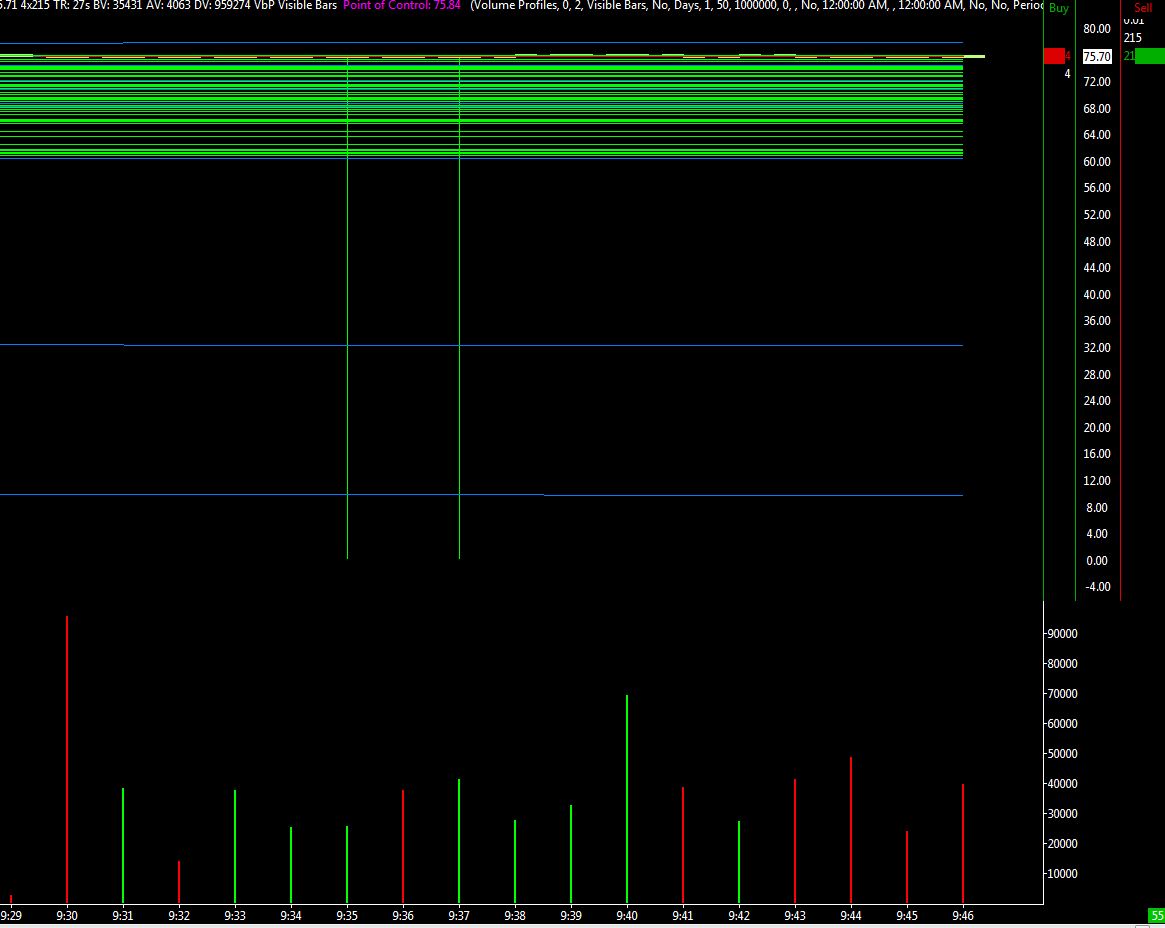Click the 72.00 price axis label

(x=1097, y=82)
